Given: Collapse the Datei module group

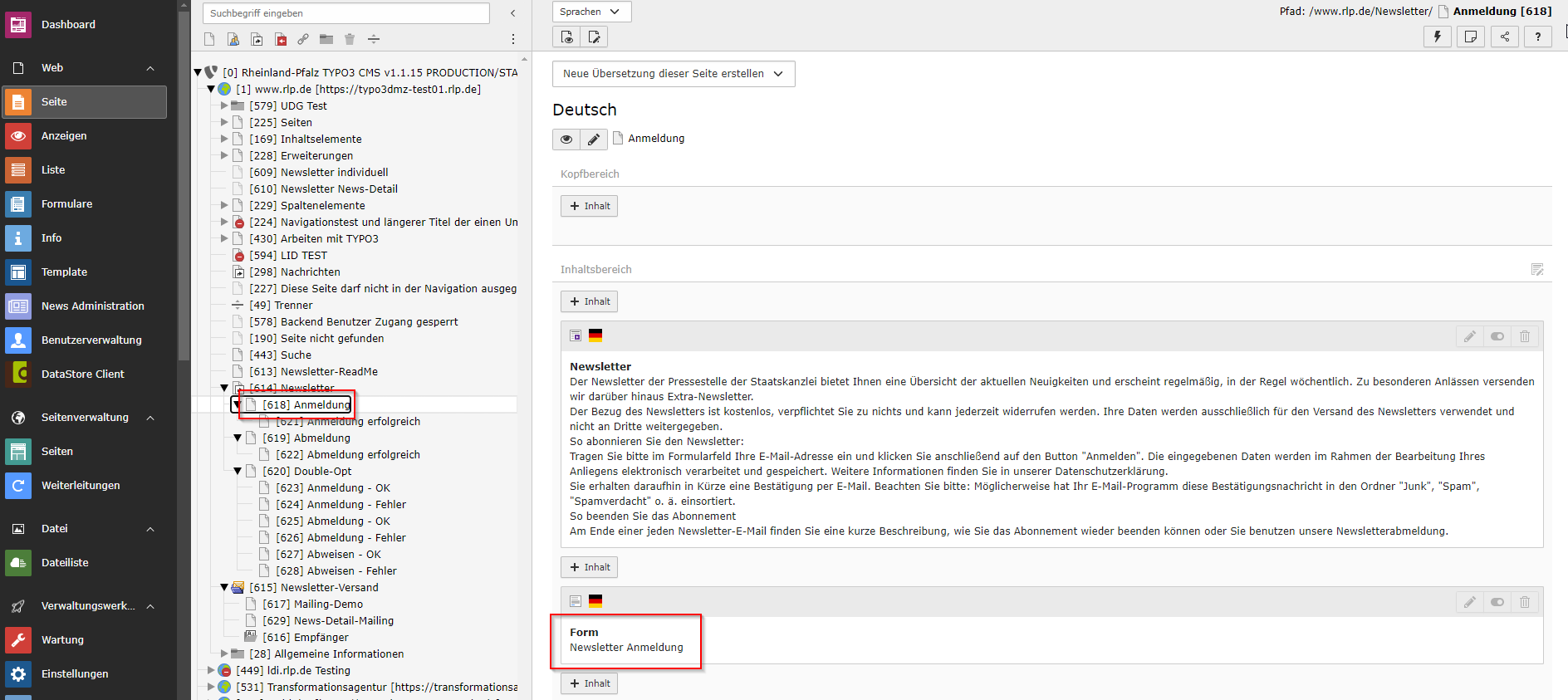Looking at the screenshot, I should (x=150, y=529).
